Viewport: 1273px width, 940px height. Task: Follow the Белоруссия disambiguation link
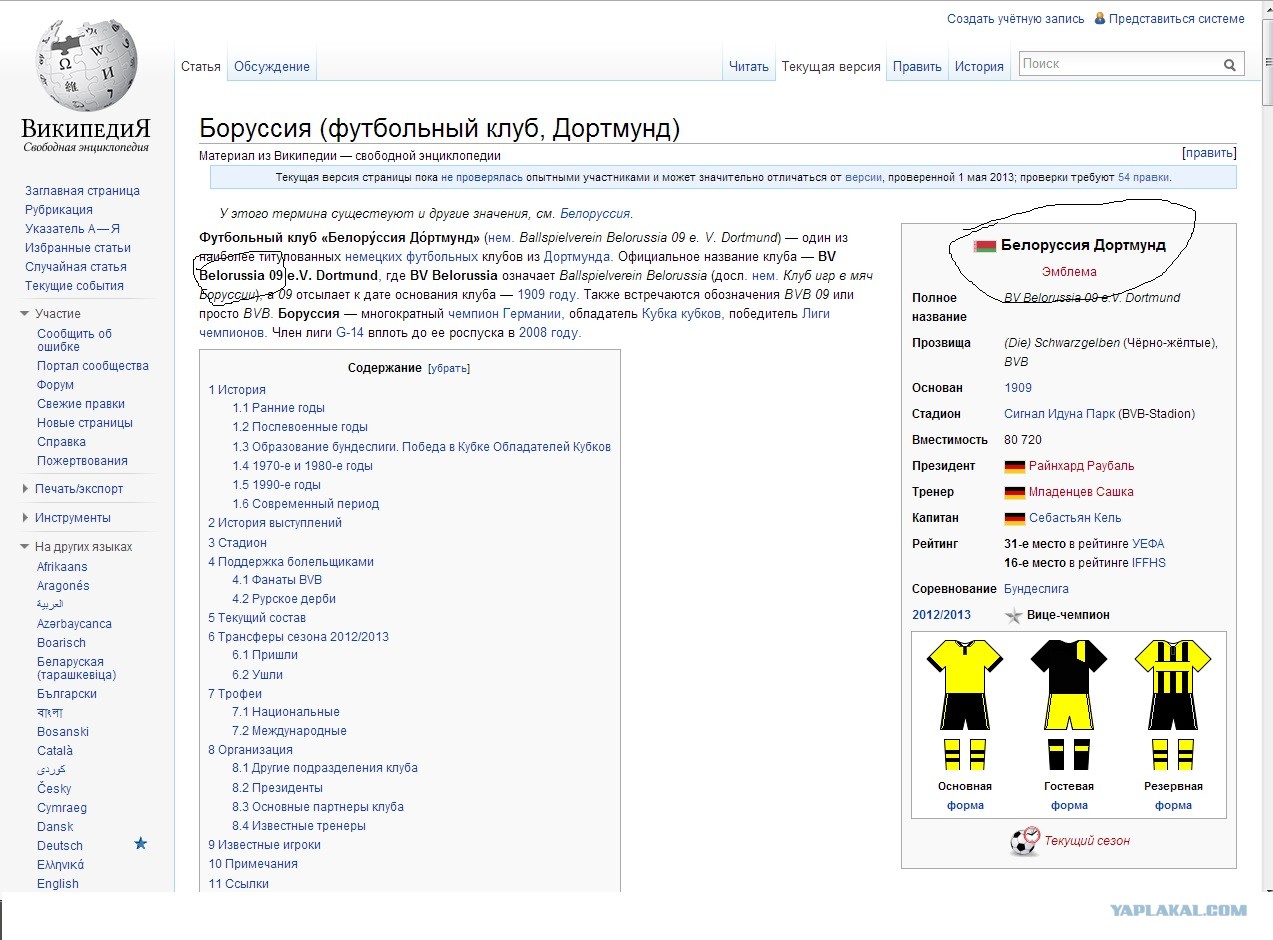[595, 214]
